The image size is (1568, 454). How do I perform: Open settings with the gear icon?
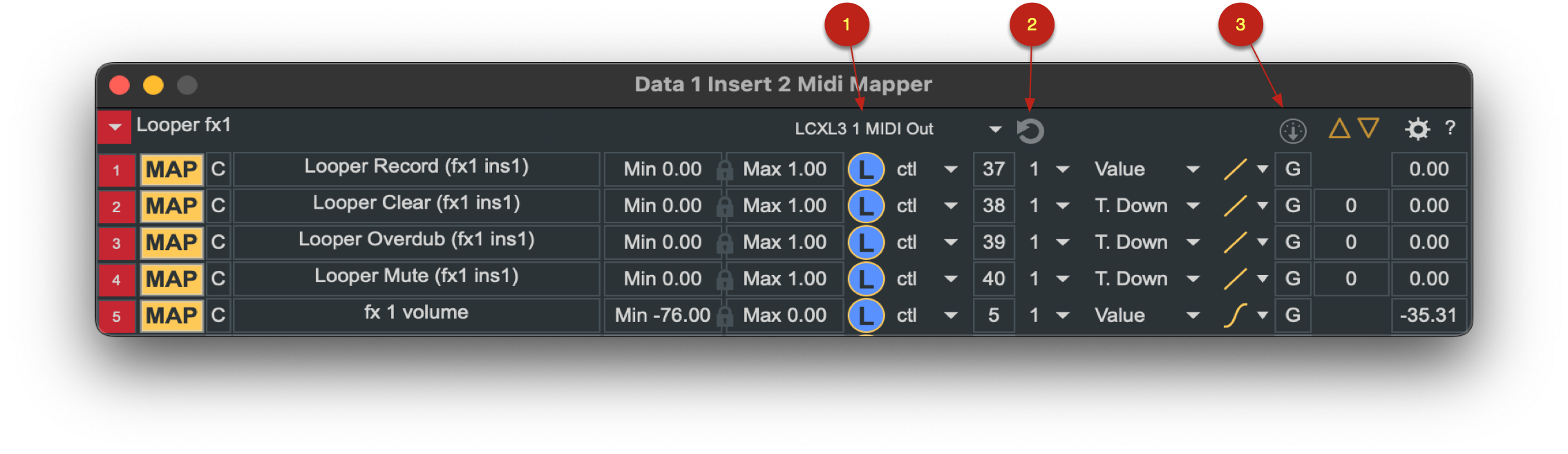point(1417,129)
